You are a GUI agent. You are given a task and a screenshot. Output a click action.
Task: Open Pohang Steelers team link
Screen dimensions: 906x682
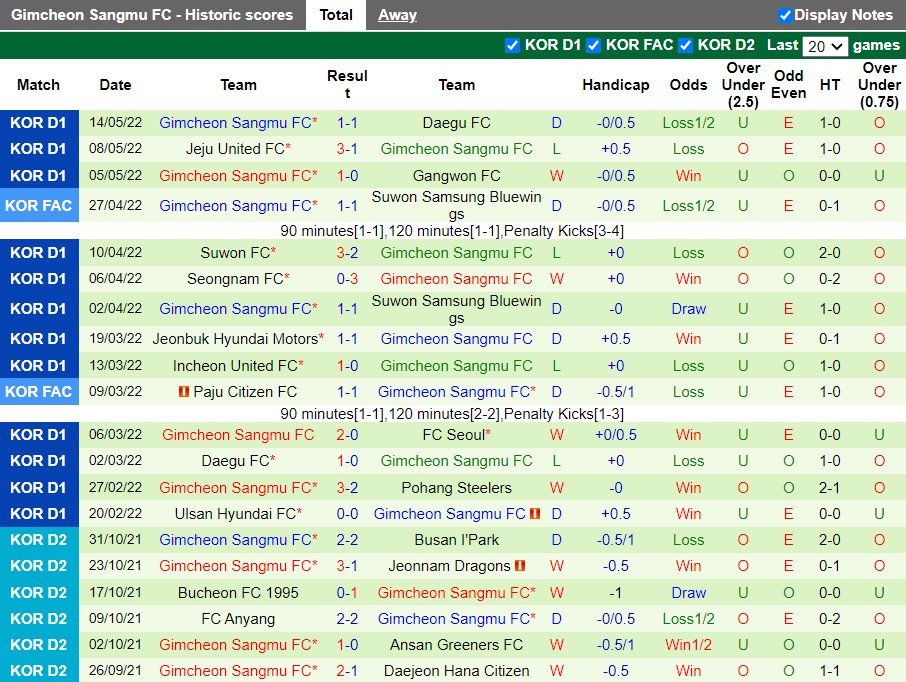tap(456, 488)
